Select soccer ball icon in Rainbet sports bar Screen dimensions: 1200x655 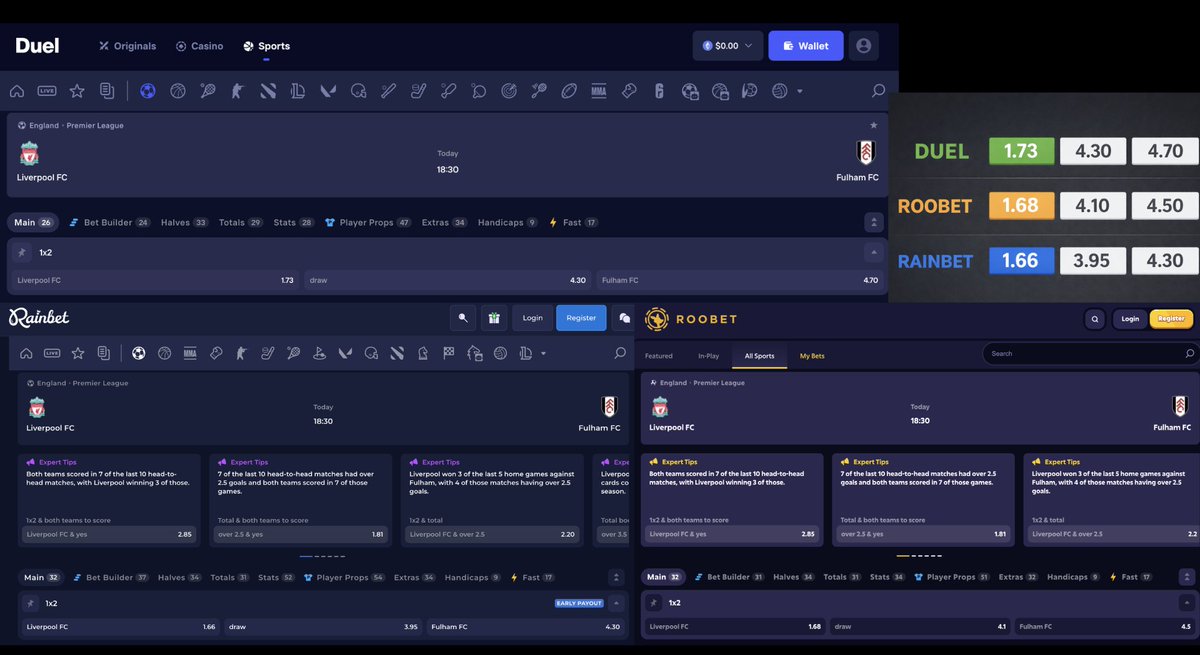138,353
